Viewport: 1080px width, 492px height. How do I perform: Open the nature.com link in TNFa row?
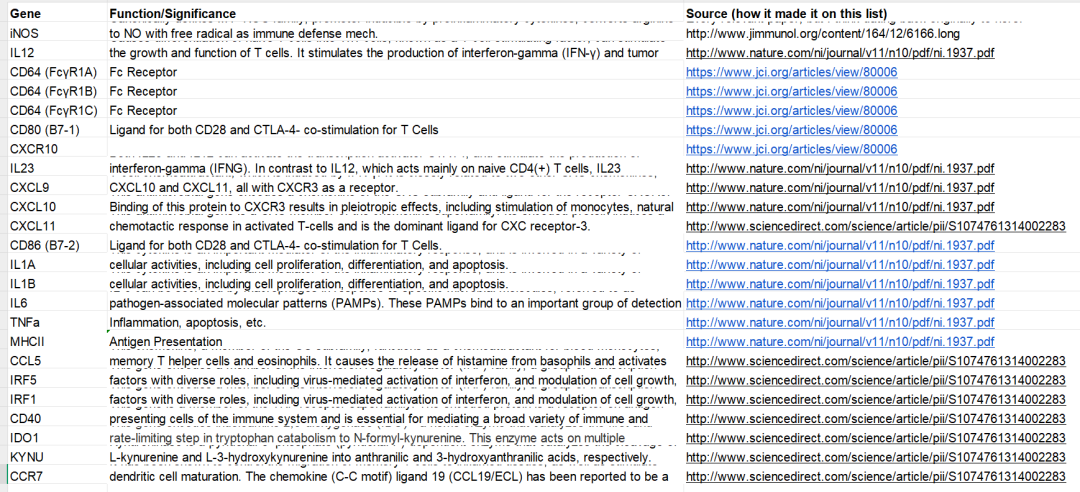(840, 322)
